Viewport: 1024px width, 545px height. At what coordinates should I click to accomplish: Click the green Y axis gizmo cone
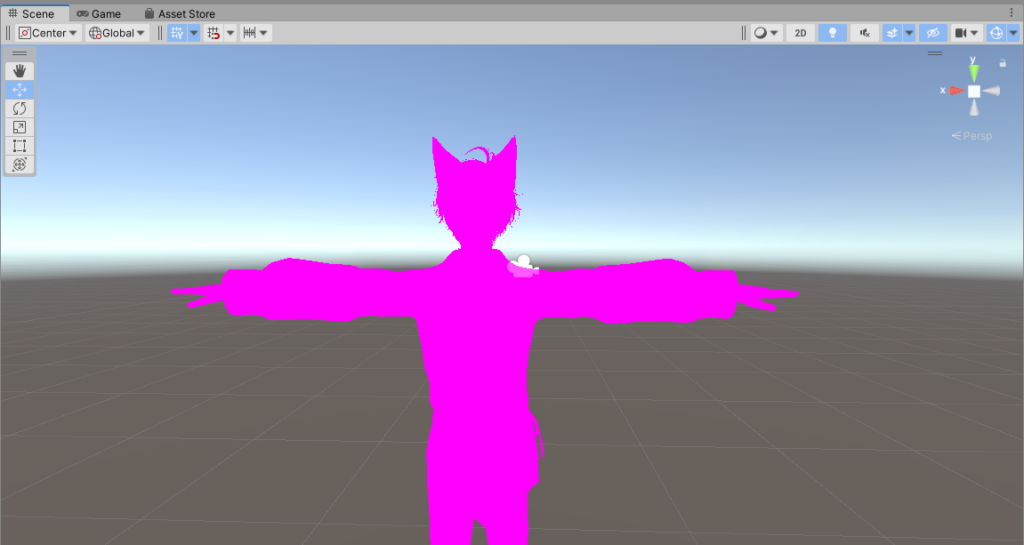[x=974, y=72]
